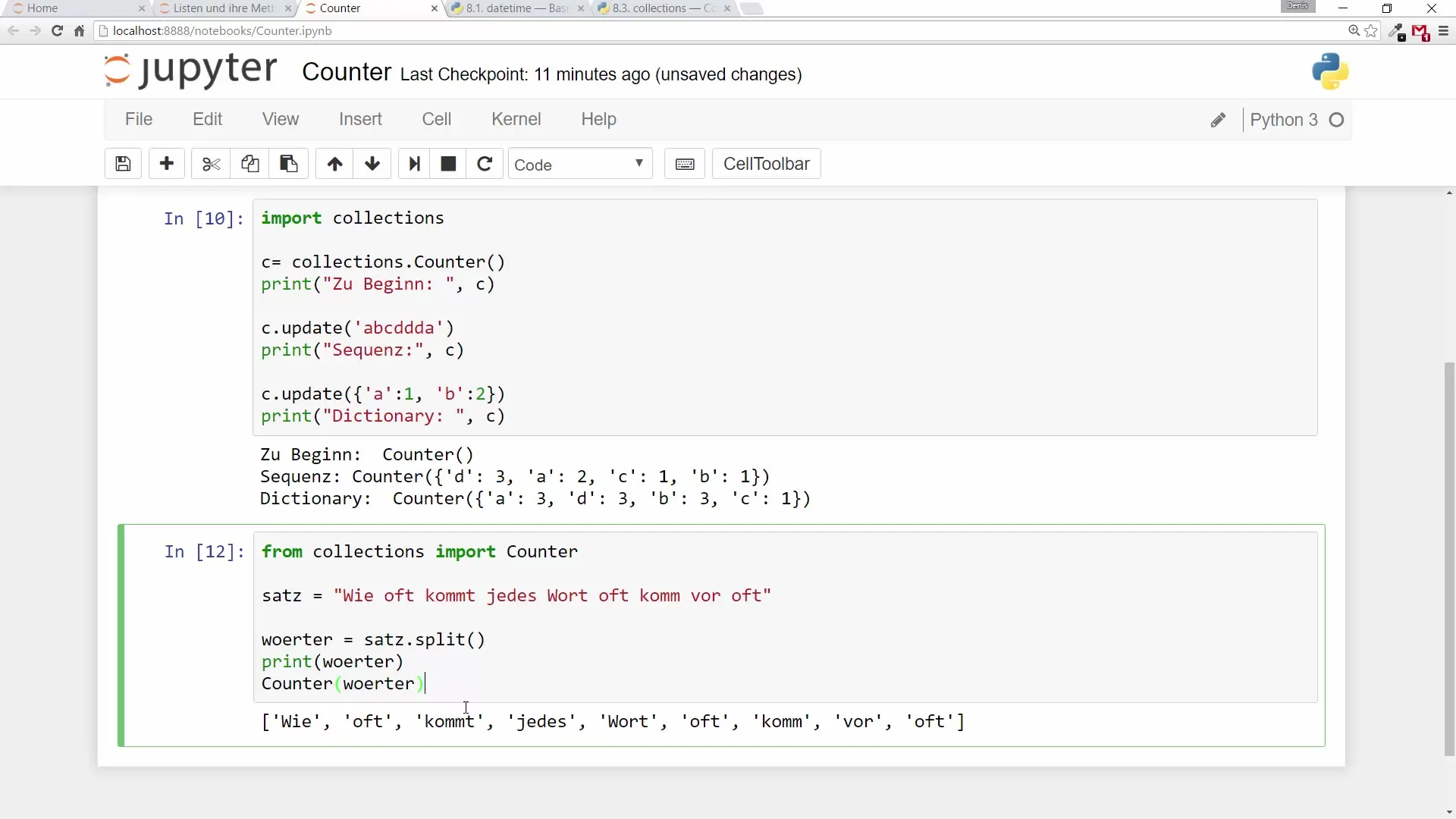
Task: Copy selected cell icon
Action: click(x=249, y=164)
